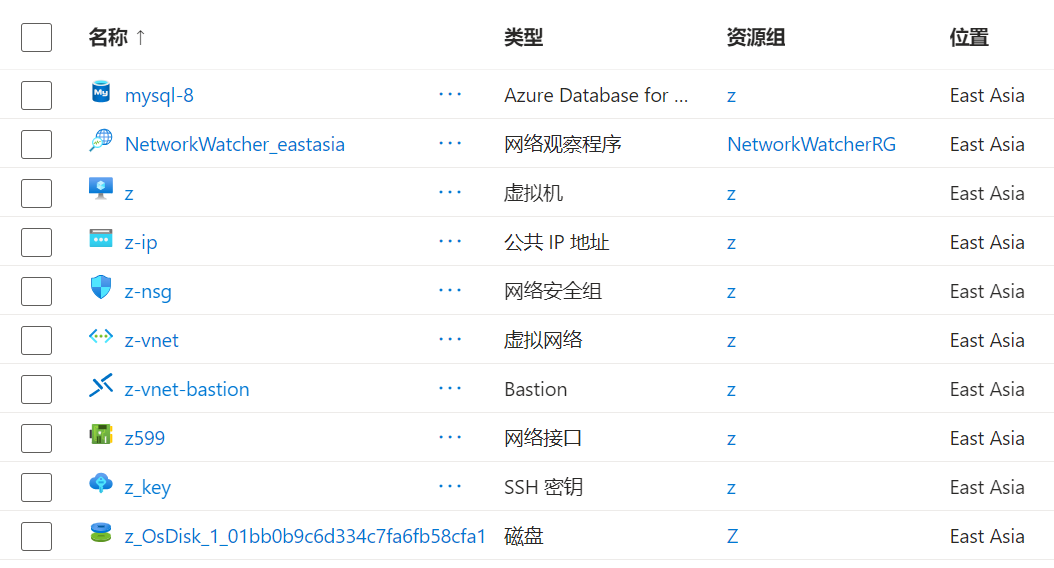The width and height of the screenshot is (1054, 568).
Task: Select the z_key row checkbox
Action: coord(36,487)
